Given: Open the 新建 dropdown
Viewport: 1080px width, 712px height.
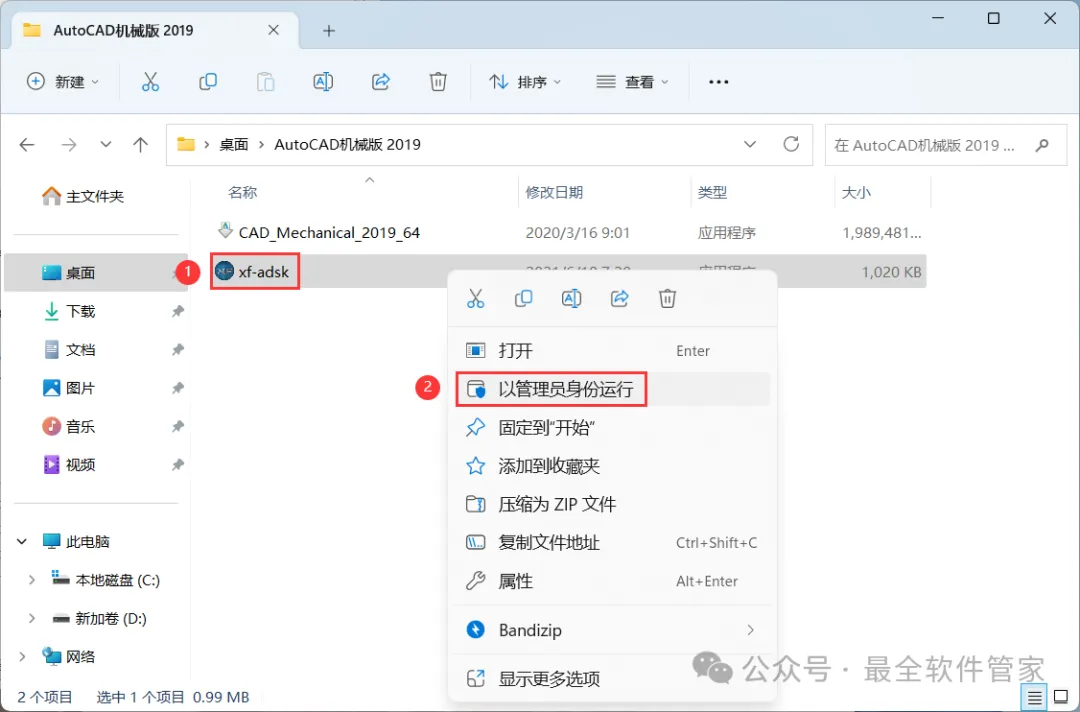Looking at the screenshot, I should (x=63, y=82).
